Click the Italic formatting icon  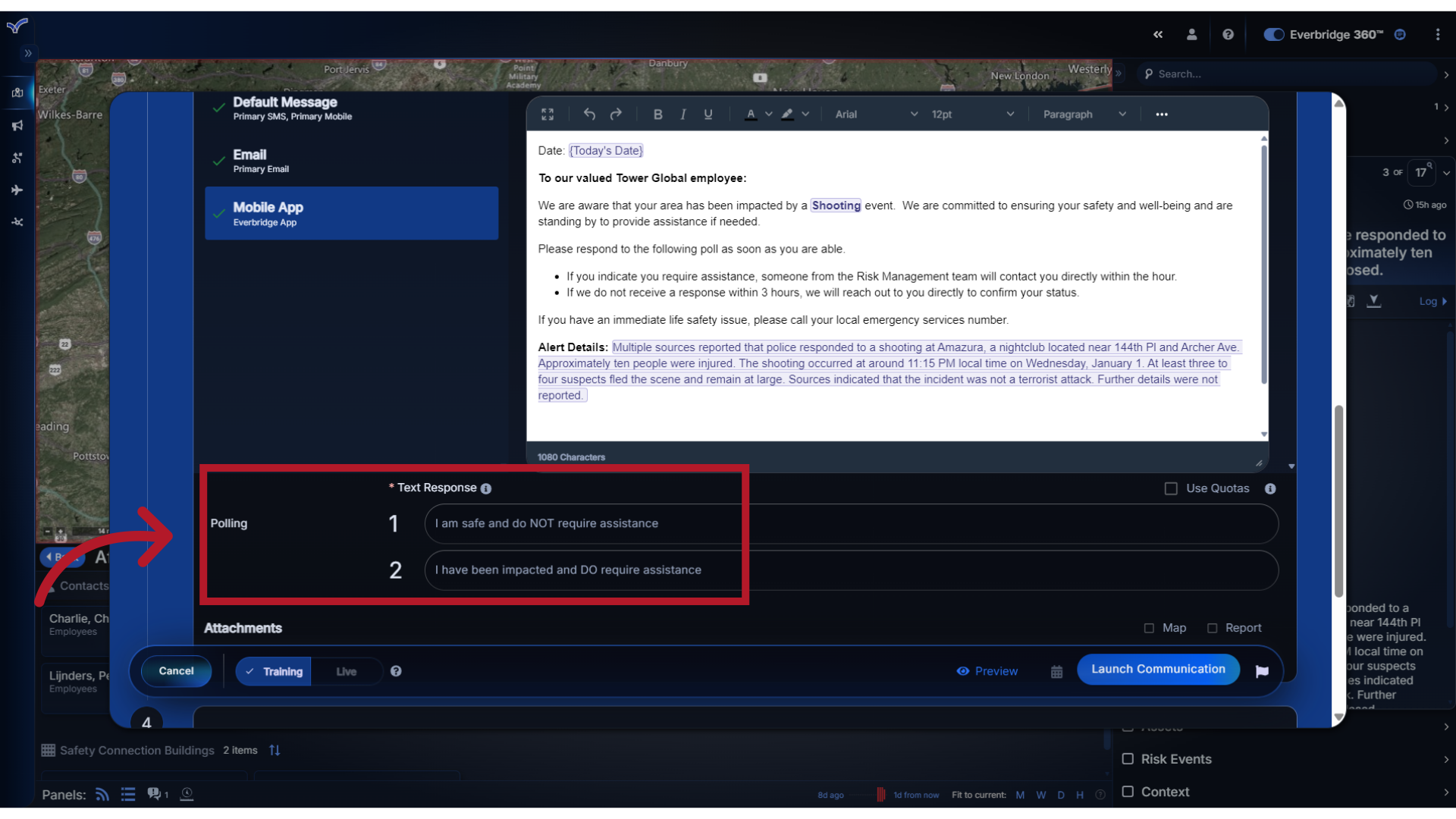pyautogui.click(x=683, y=114)
